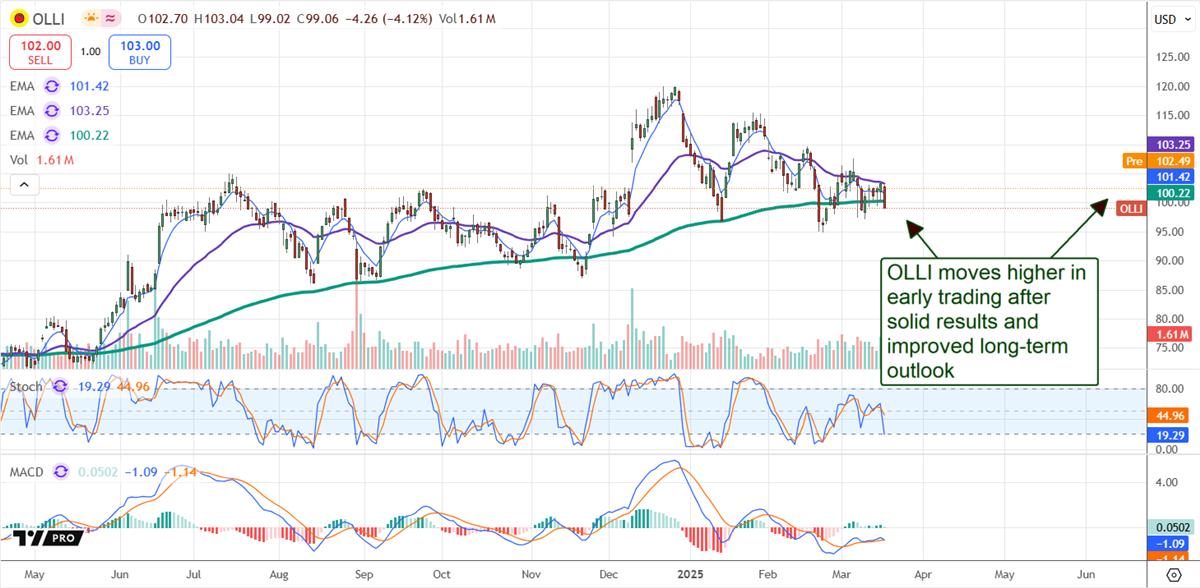The height and width of the screenshot is (588, 1200).
Task: Click the OLLI symbol logo icon
Action: click(x=18, y=18)
